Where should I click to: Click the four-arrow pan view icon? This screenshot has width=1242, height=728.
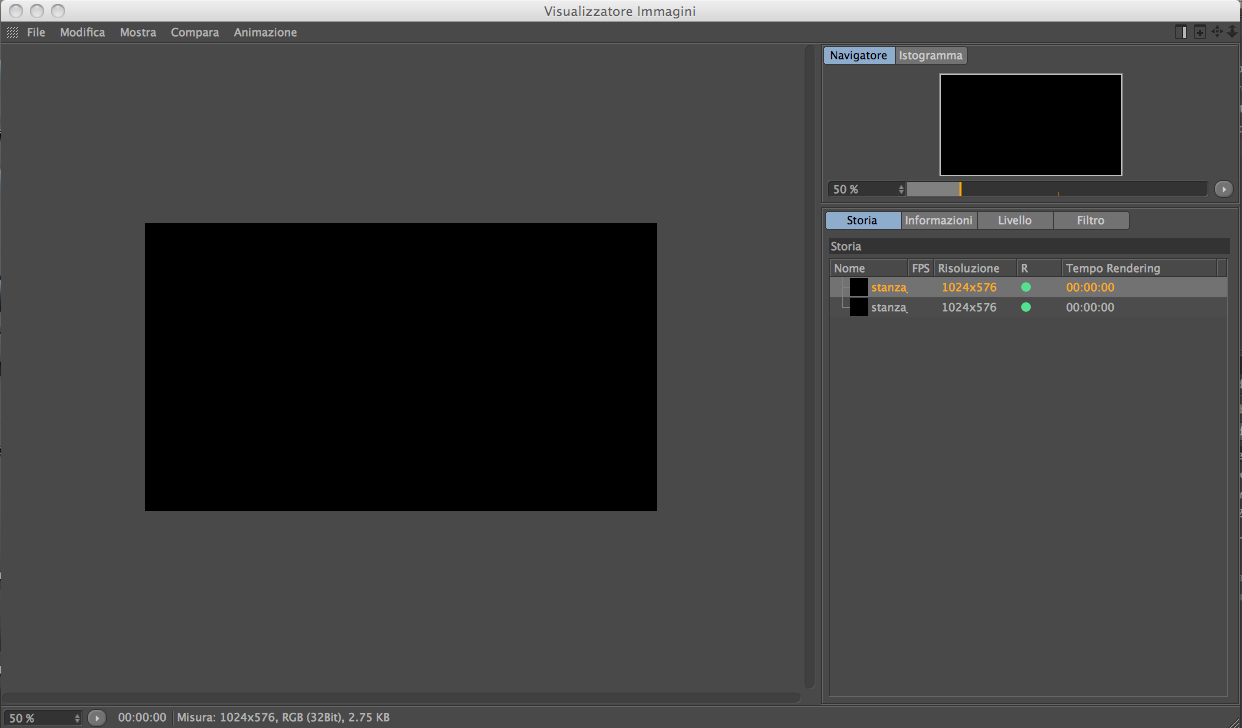tap(1217, 32)
